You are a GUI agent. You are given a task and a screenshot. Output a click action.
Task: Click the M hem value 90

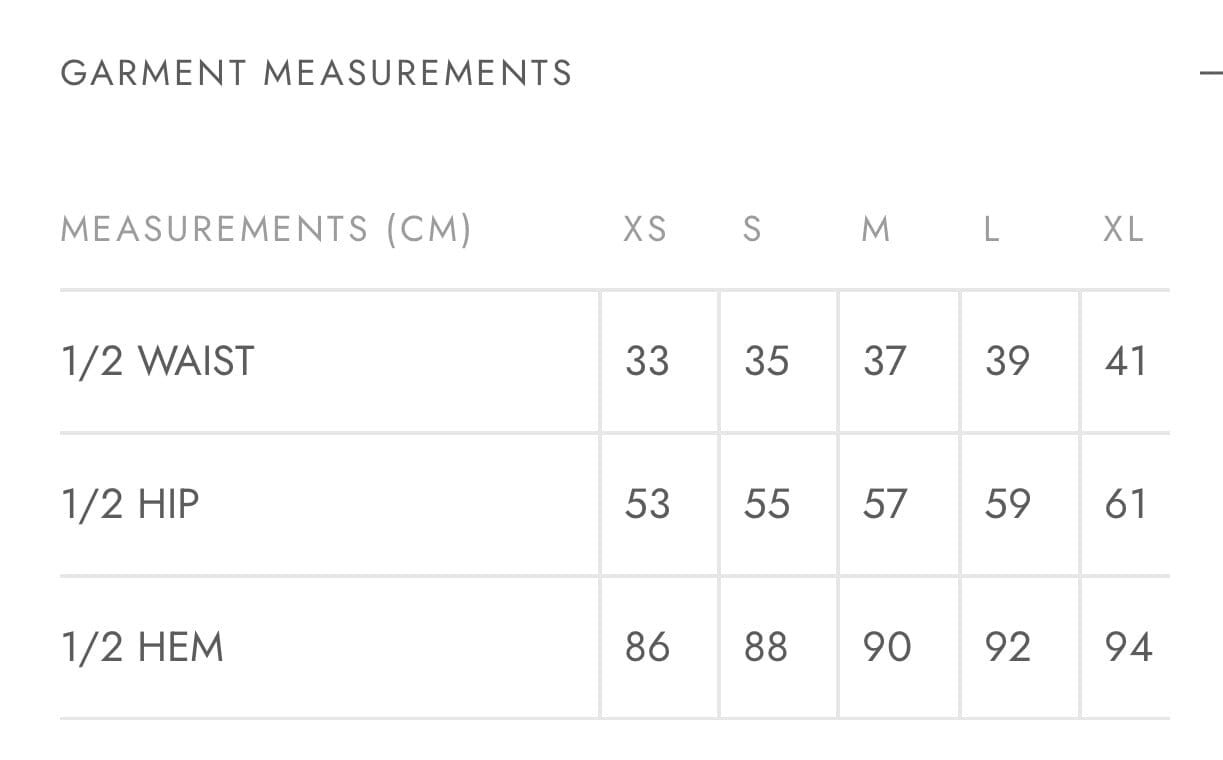pos(887,647)
